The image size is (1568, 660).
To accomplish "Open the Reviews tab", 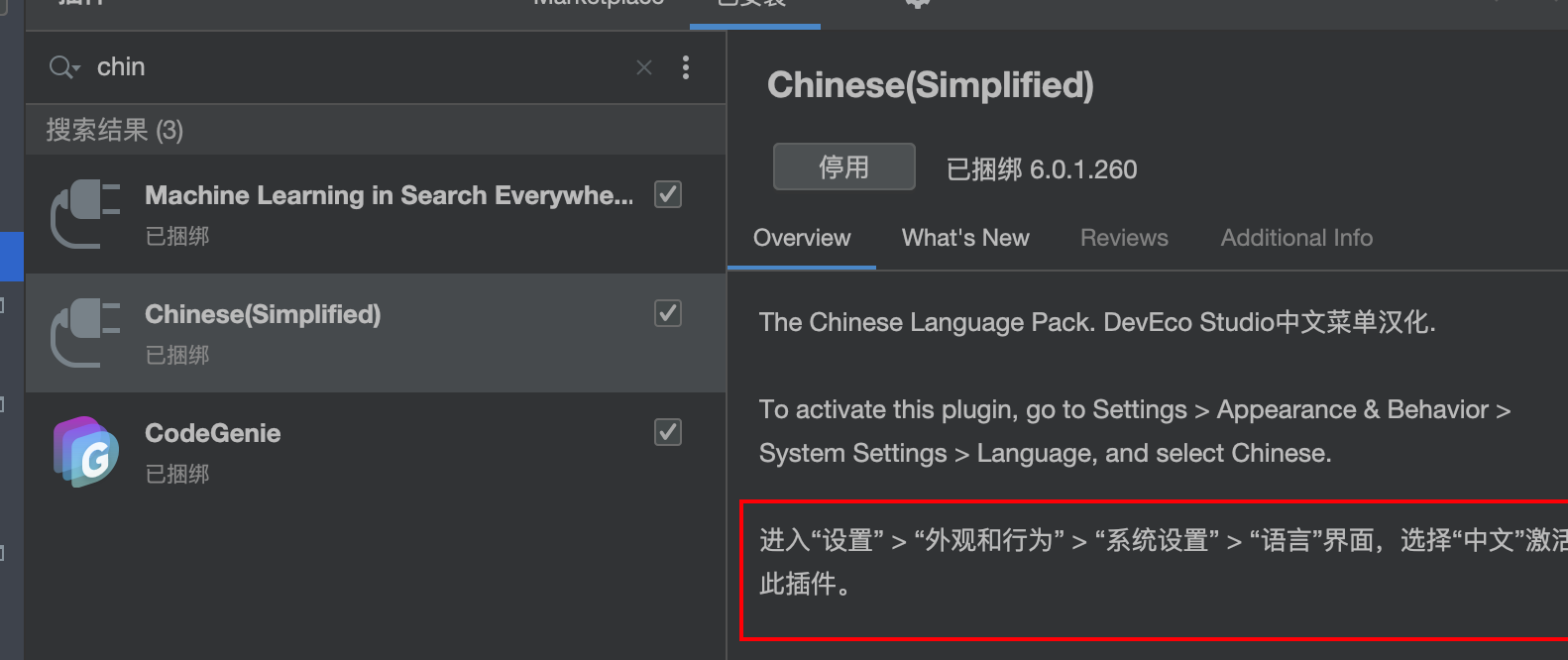I will (x=1124, y=238).
